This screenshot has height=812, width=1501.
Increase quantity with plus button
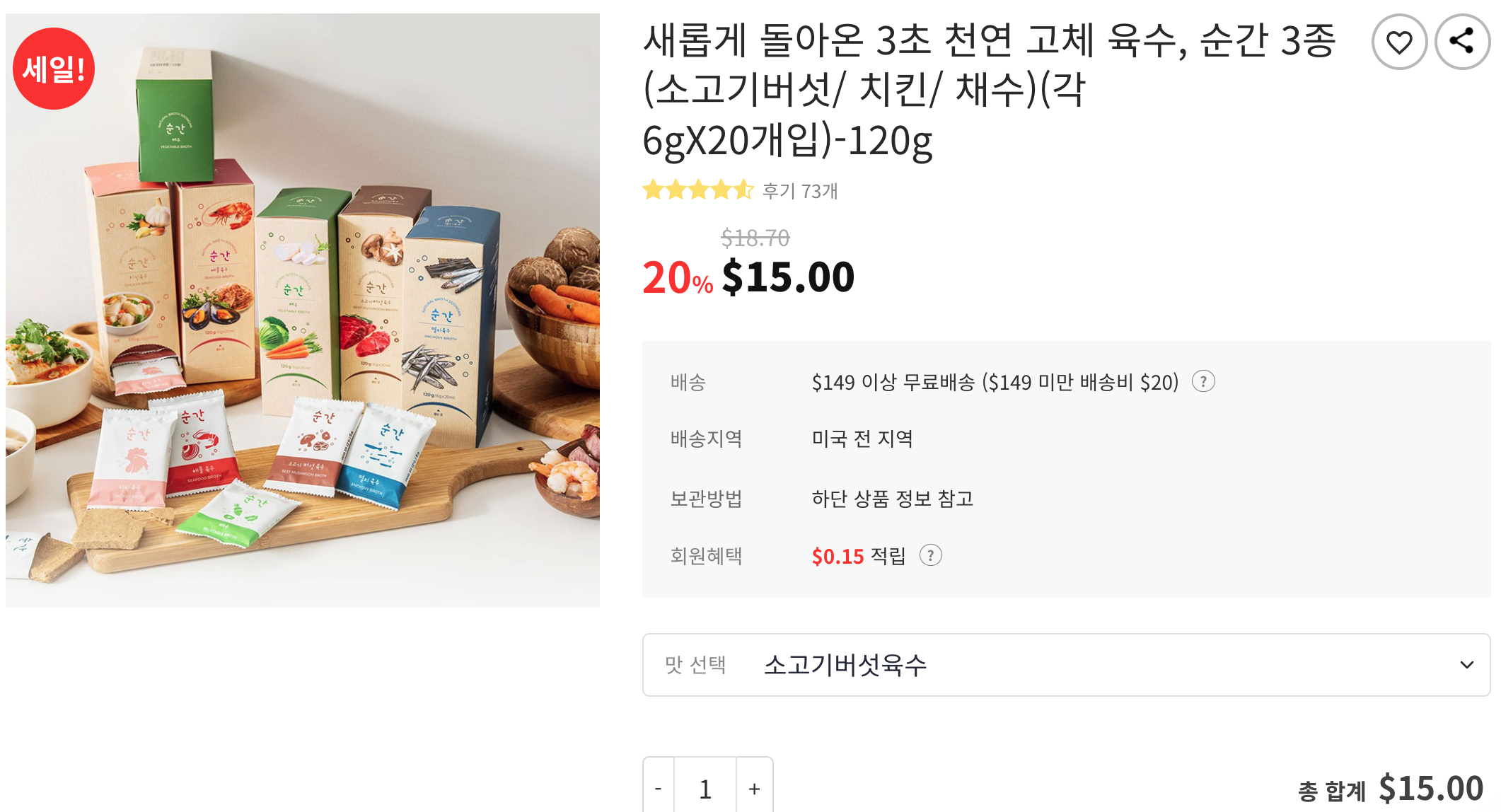point(755,787)
